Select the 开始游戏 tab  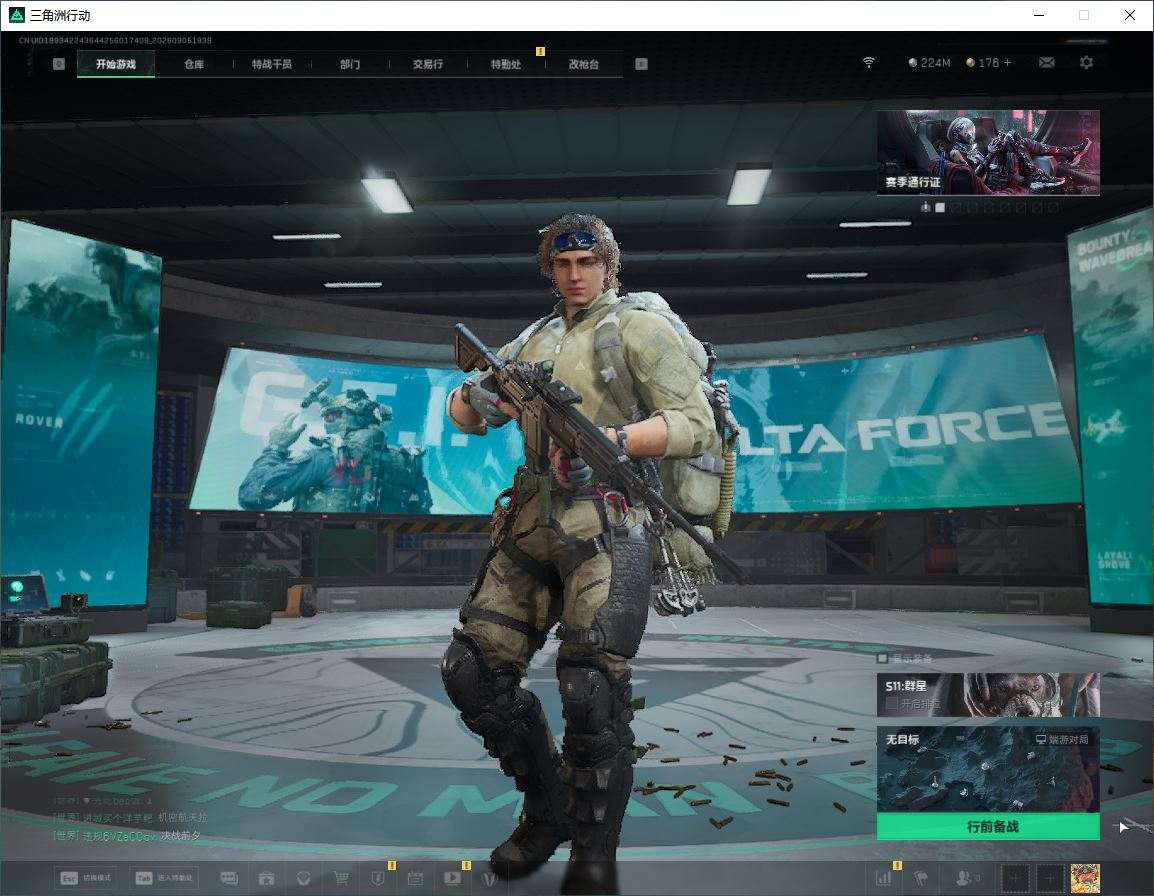pyautogui.click(x=116, y=64)
